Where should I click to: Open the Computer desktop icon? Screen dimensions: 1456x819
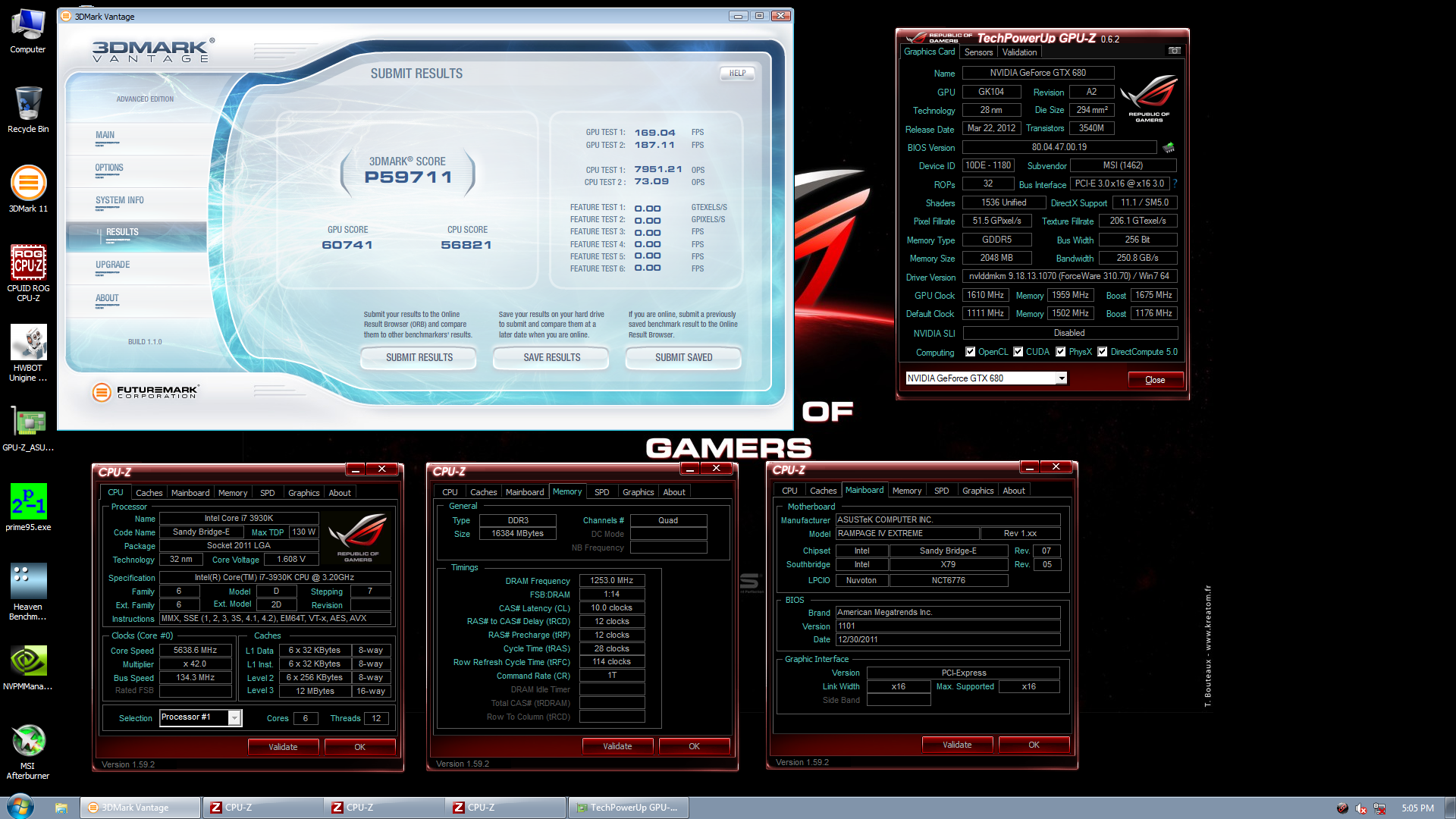click(x=28, y=32)
